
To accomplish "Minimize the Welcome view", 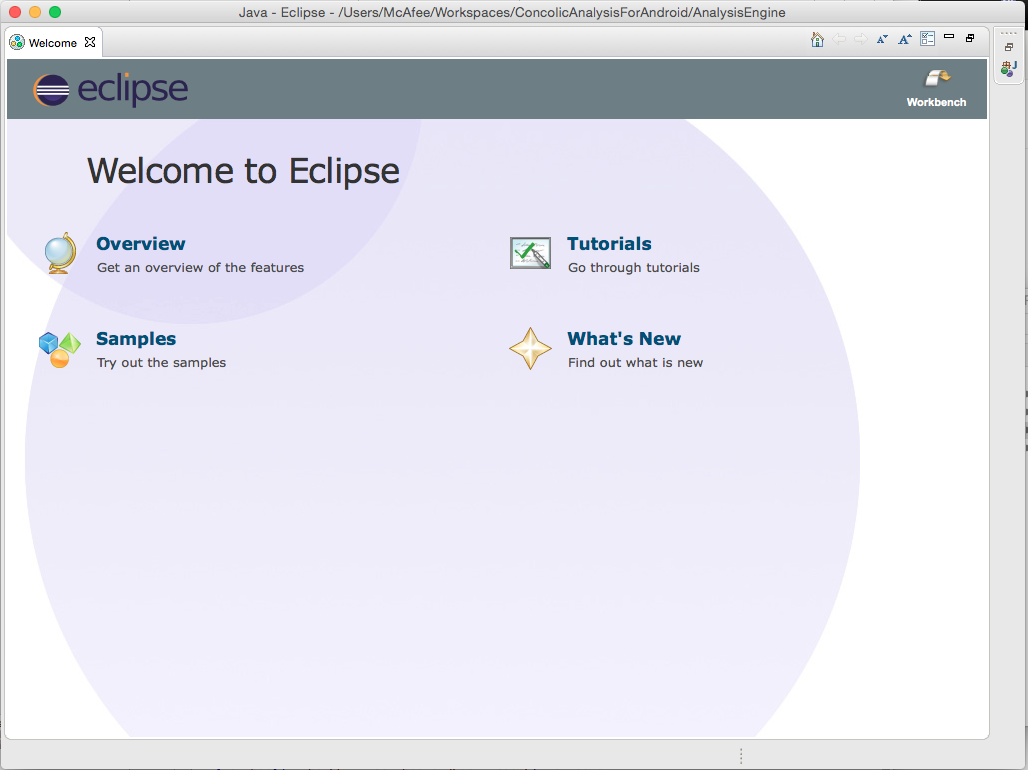I will coord(949,37).
